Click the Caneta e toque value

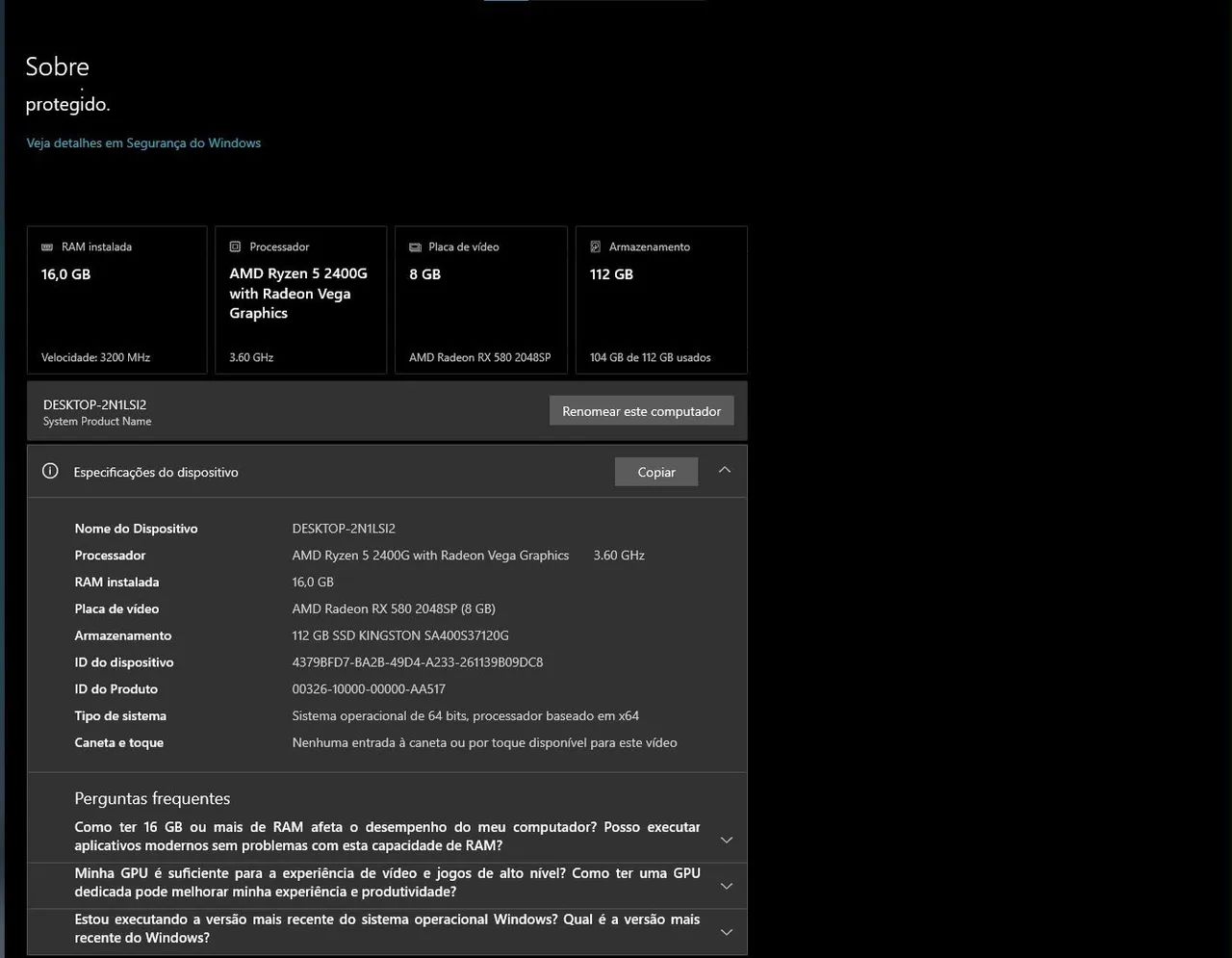(x=484, y=742)
